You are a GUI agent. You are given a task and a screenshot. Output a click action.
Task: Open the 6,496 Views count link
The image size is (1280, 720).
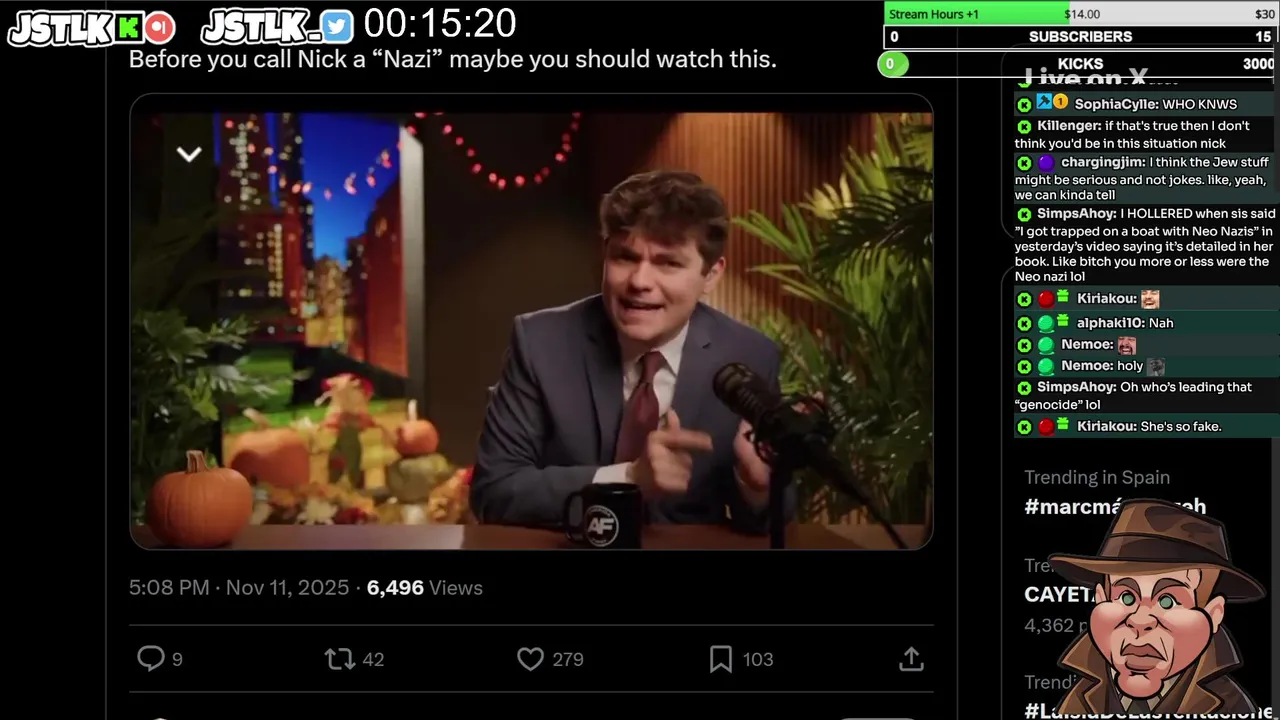[425, 588]
